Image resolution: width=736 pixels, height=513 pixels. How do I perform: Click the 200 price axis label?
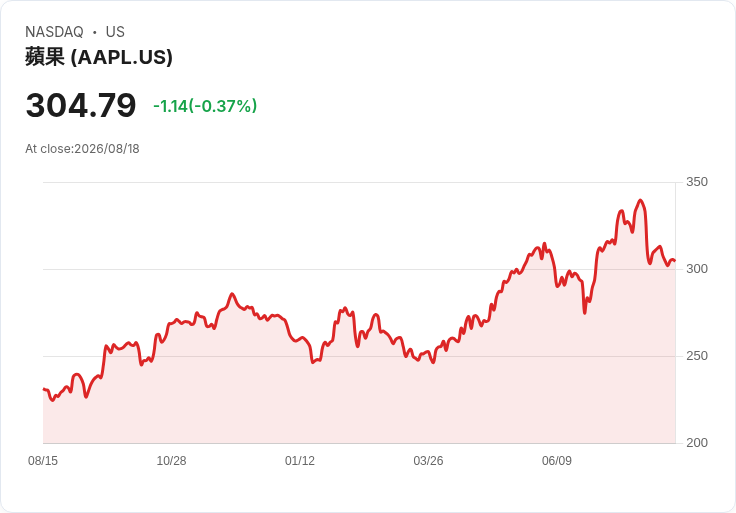[697, 443]
